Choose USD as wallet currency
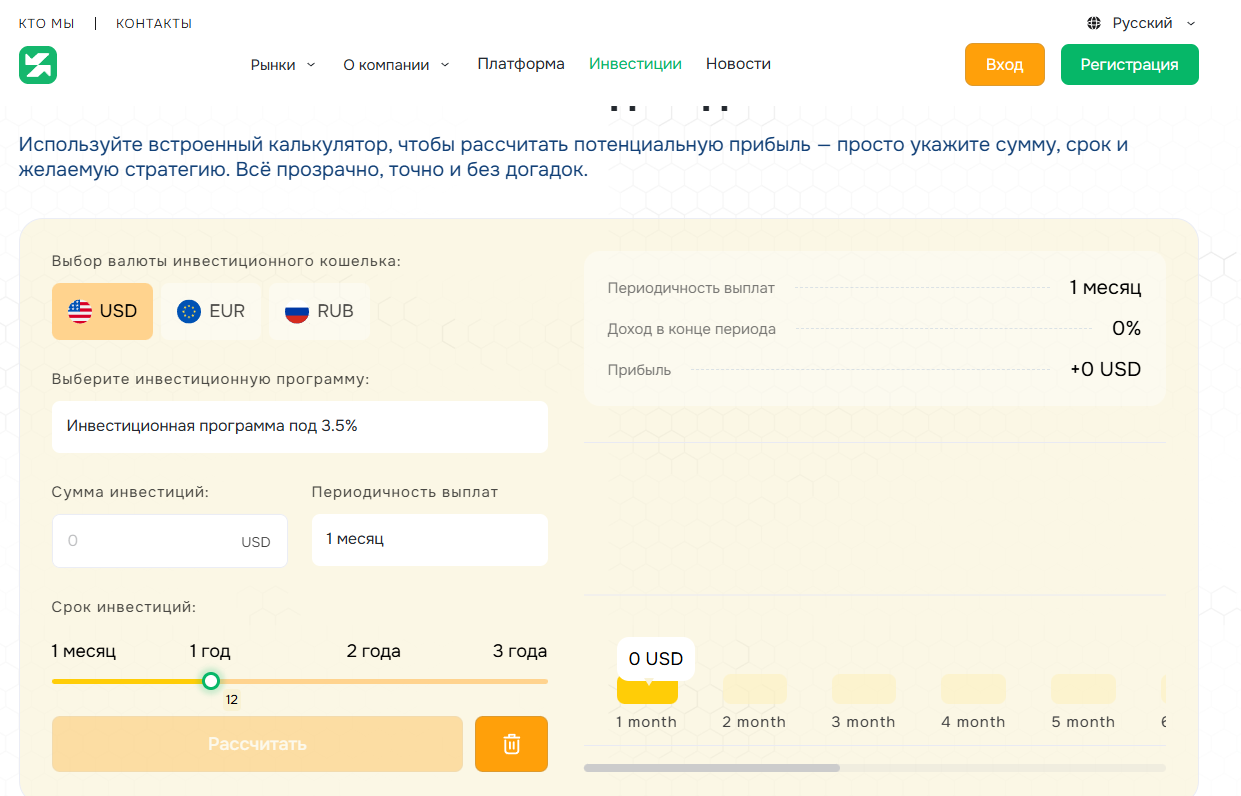The width and height of the screenshot is (1241, 796). (103, 311)
